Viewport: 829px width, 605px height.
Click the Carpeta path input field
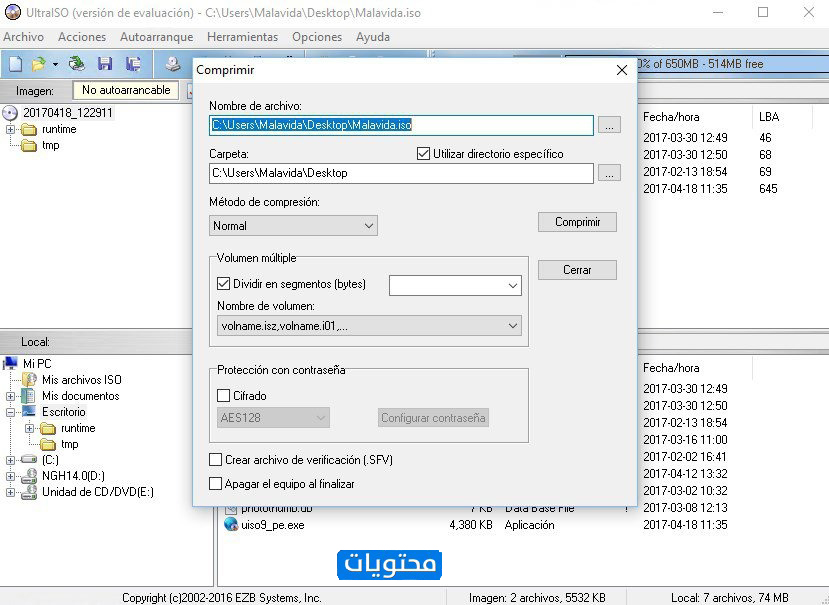click(401, 173)
